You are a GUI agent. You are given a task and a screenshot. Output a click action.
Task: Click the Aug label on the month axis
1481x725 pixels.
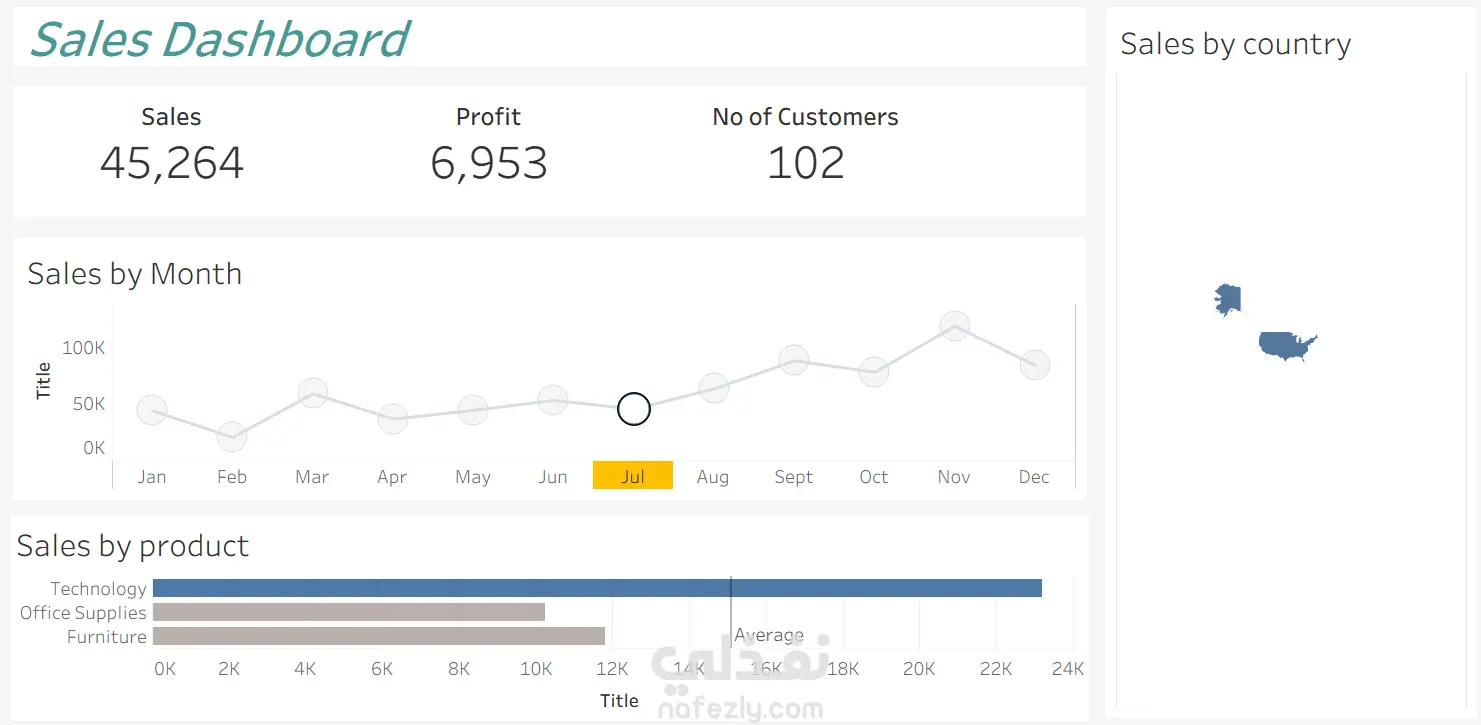[713, 477]
